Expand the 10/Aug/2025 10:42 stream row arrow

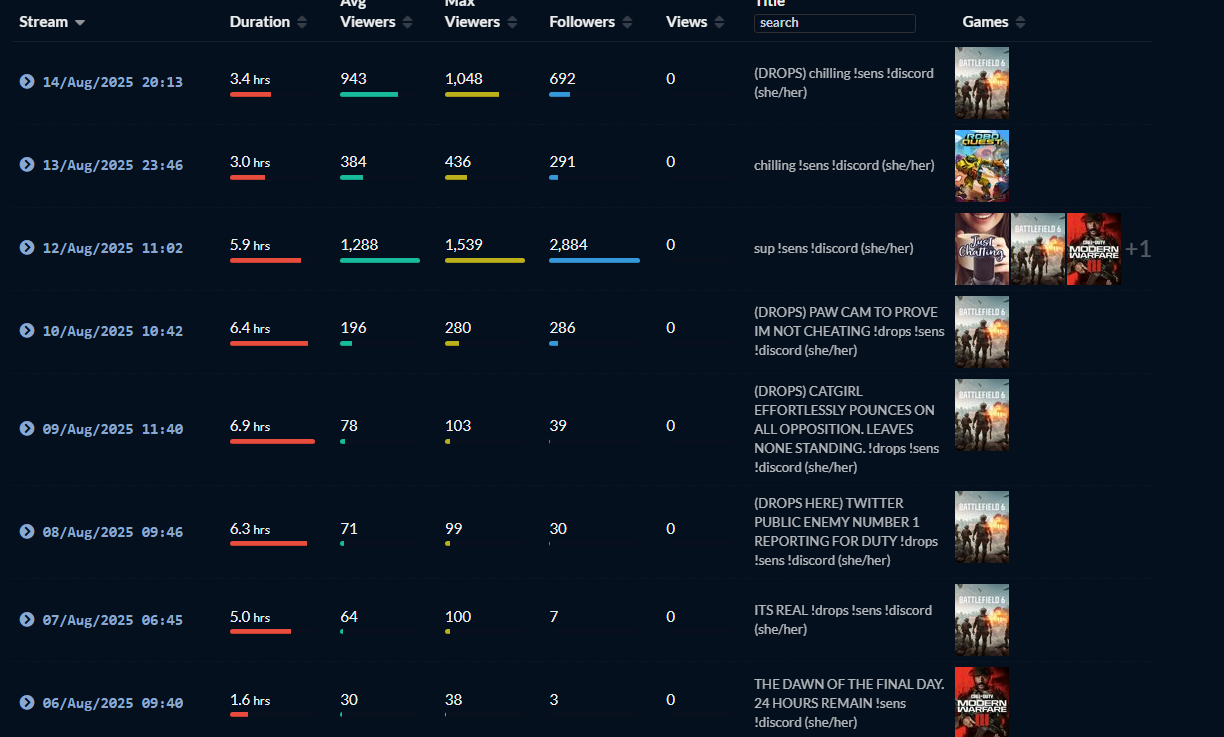[x=27, y=331]
